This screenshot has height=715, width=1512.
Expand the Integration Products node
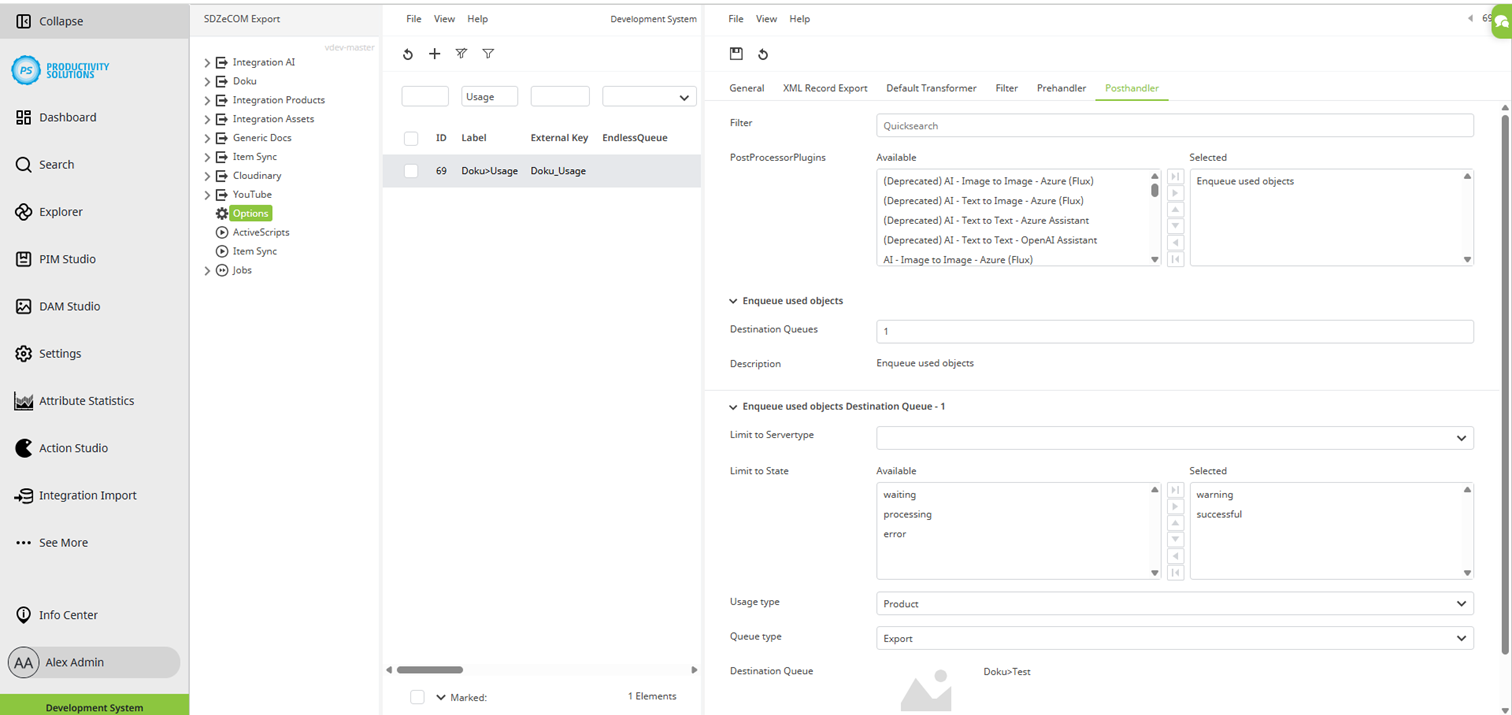(207, 100)
